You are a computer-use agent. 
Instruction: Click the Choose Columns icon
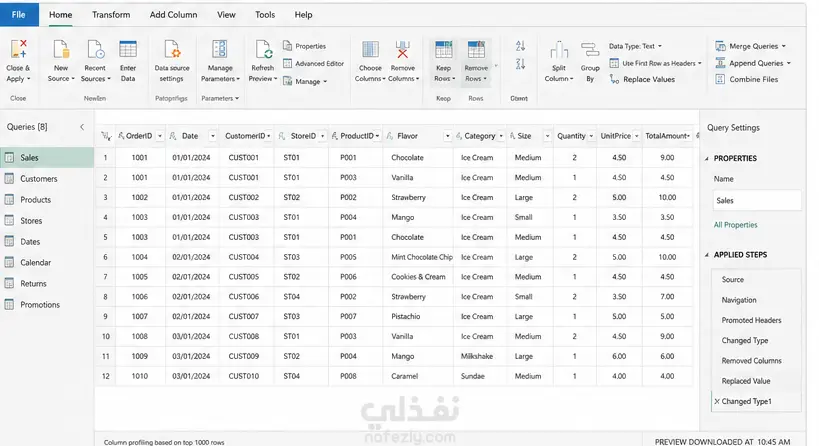370,50
